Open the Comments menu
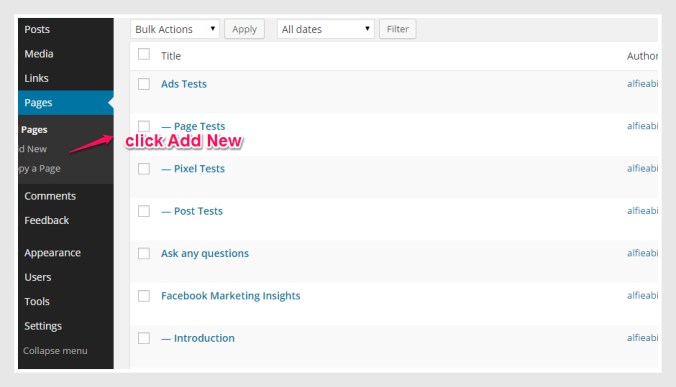 click(50, 196)
